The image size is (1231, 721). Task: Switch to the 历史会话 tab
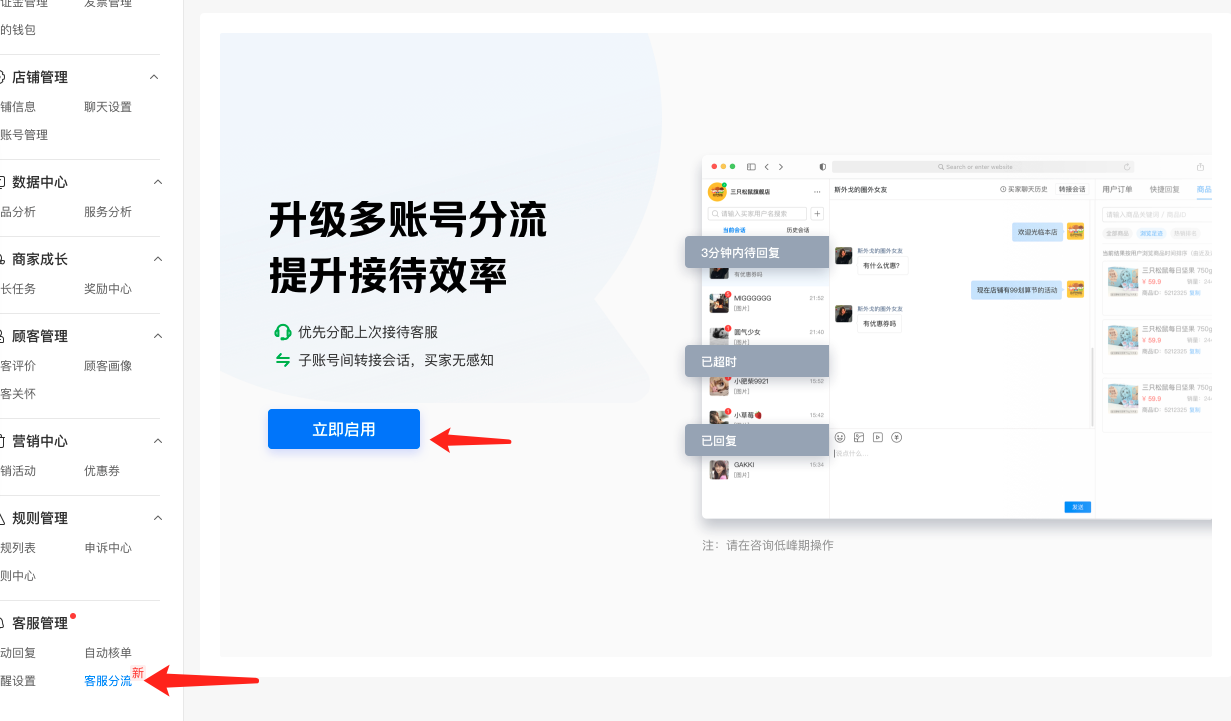coord(797,230)
